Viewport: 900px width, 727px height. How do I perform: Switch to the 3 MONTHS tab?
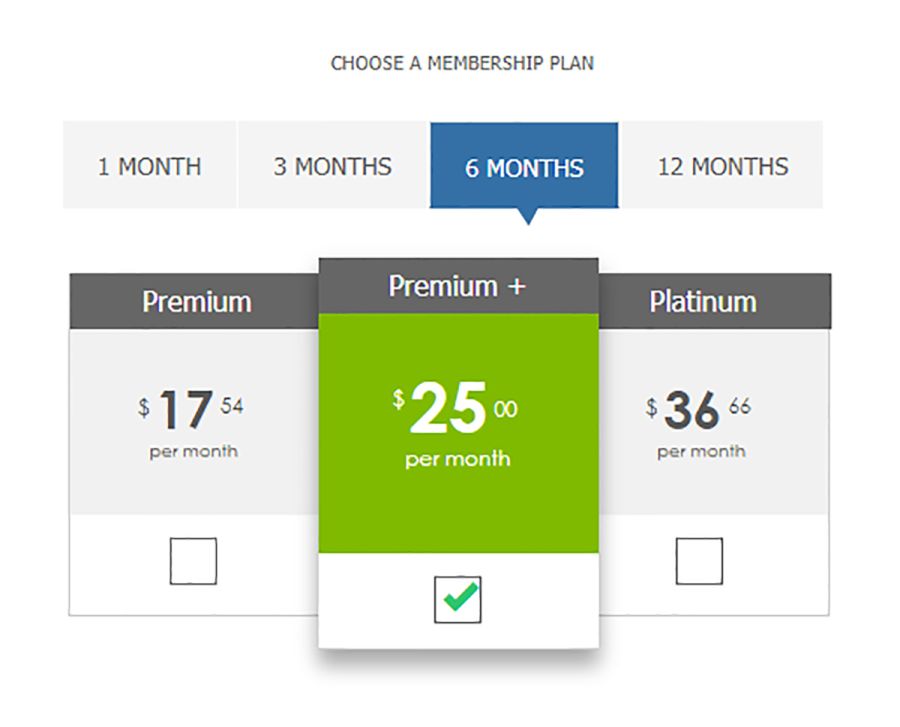coord(333,165)
